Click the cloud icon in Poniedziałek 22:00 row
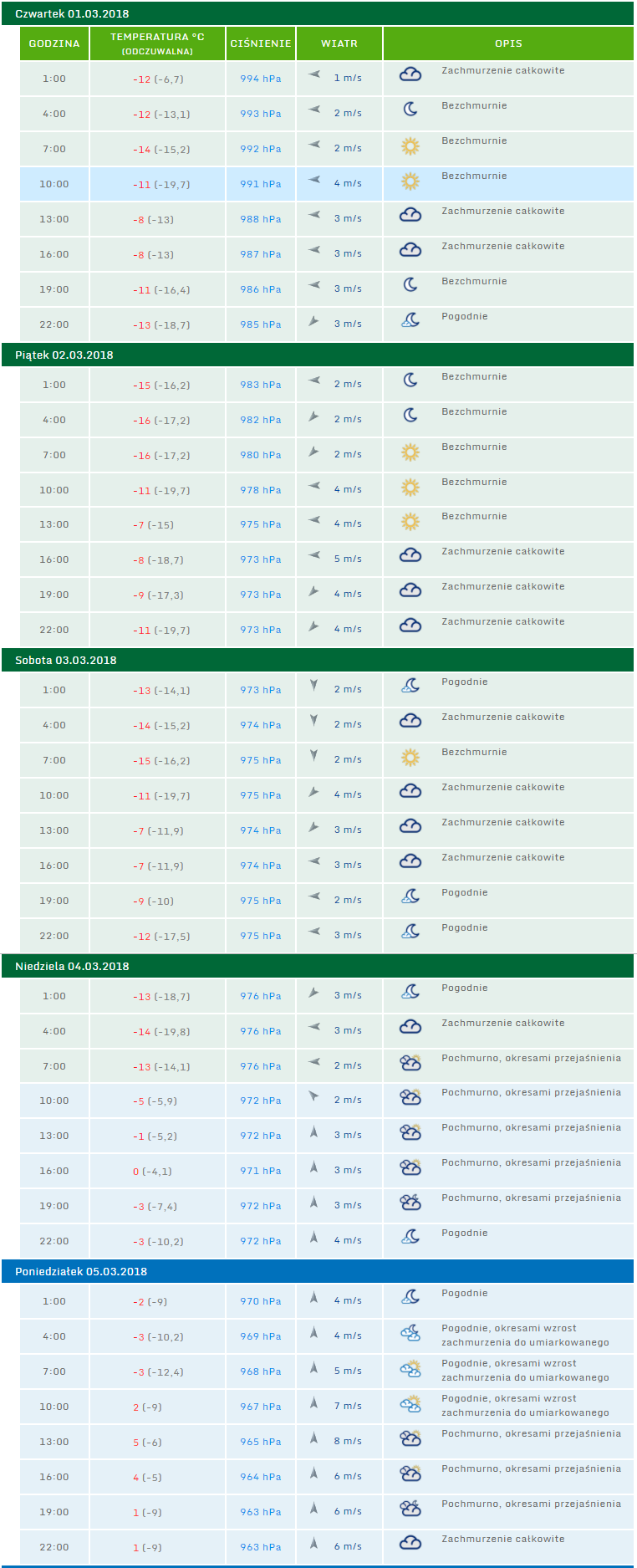 [410, 1543]
